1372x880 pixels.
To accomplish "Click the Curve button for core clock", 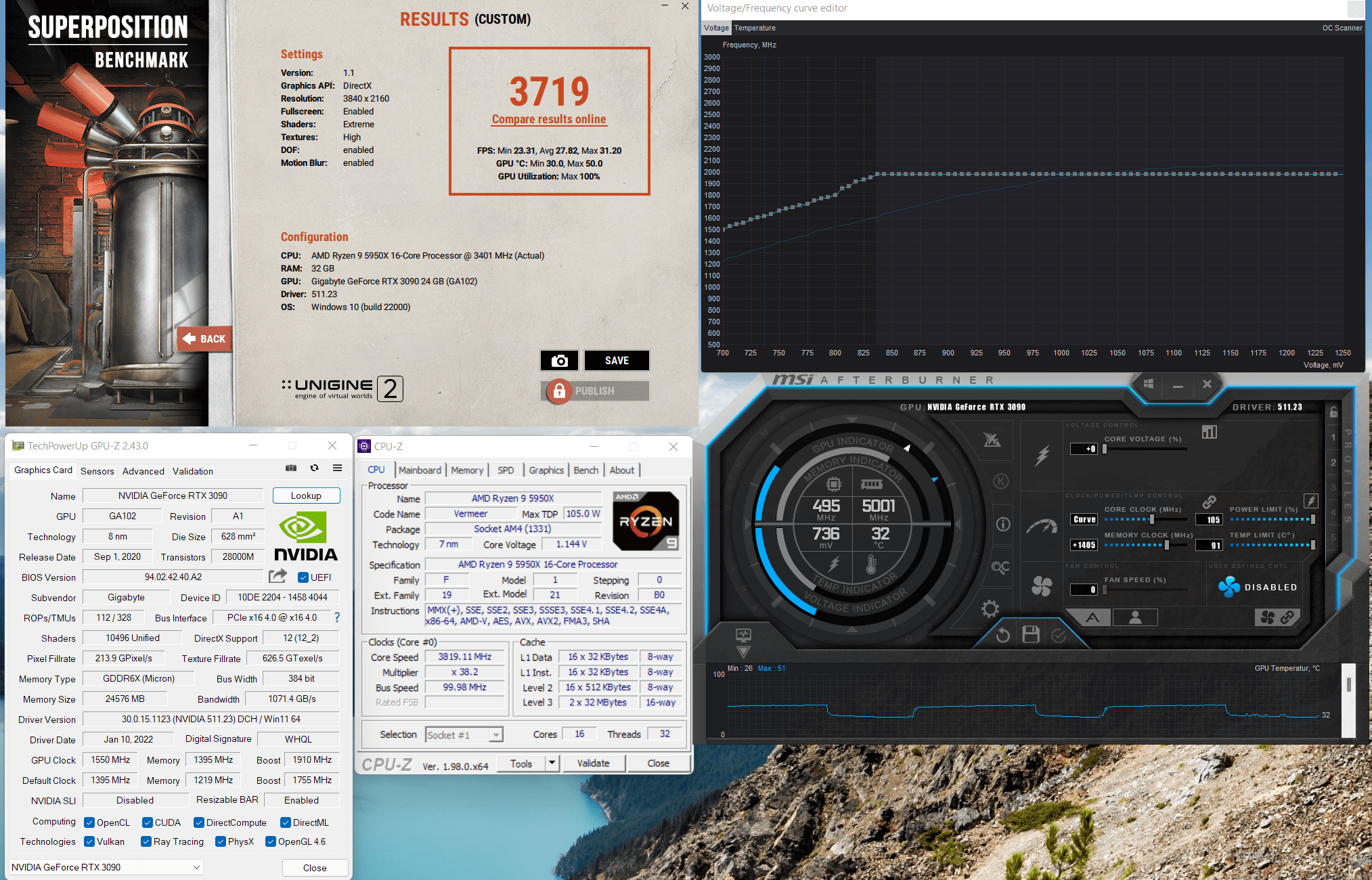I will (x=1084, y=519).
